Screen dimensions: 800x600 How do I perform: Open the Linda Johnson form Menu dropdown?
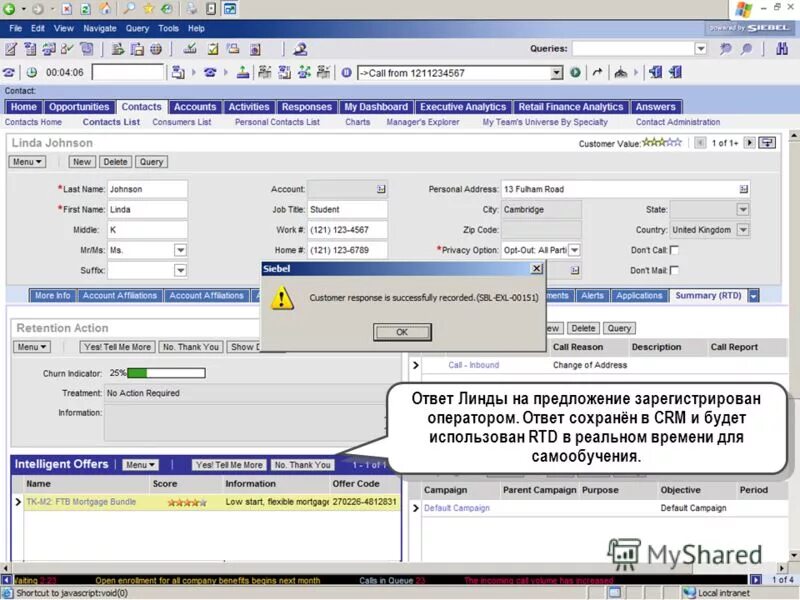[27, 162]
